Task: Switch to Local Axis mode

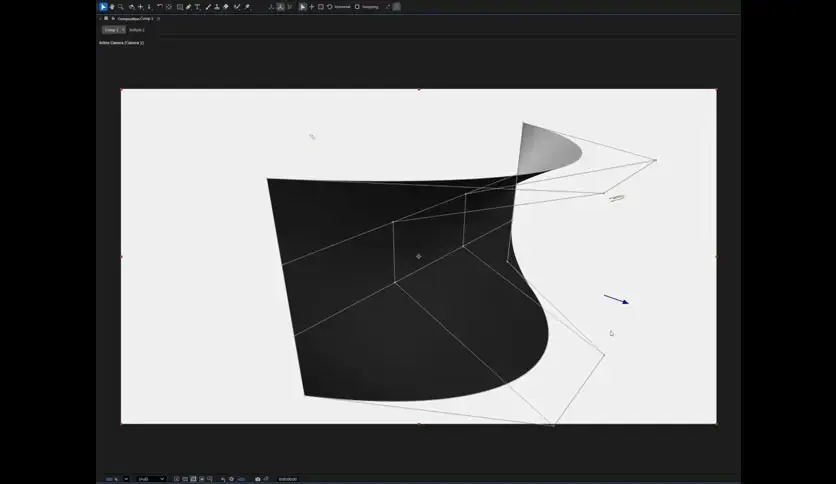Action: point(271,7)
